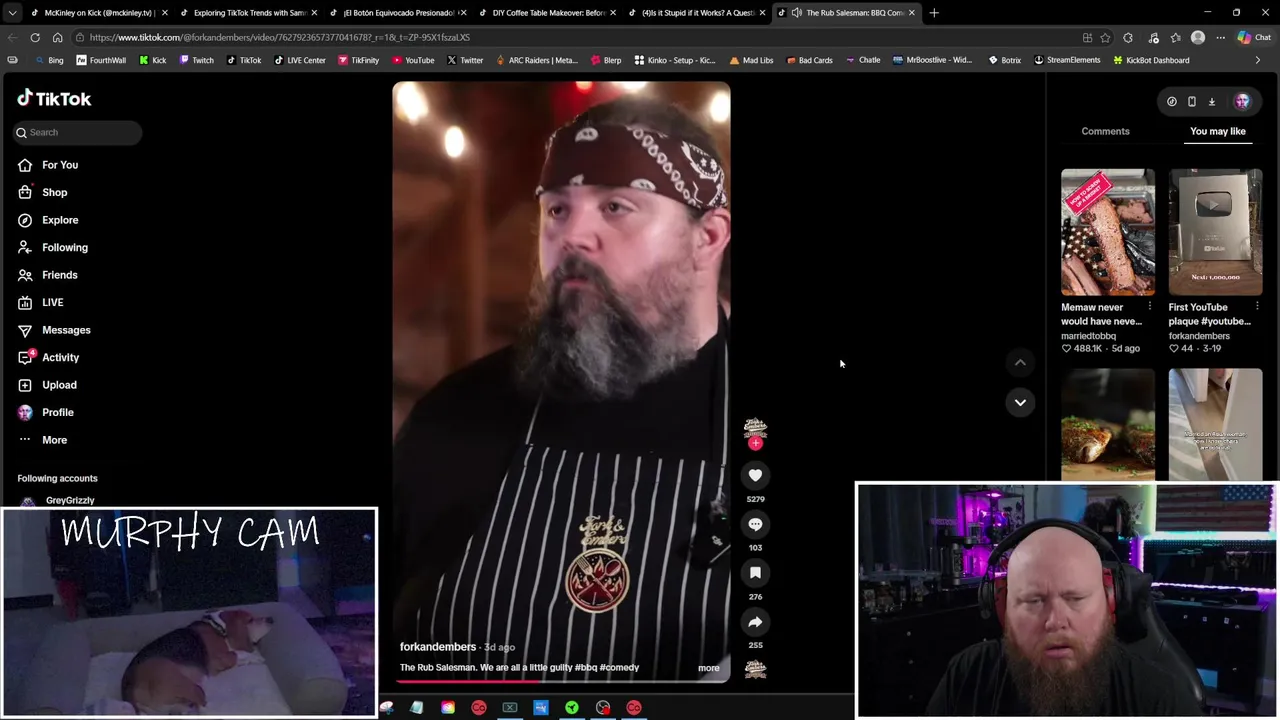
Task: Like the video with the heart icon
Action: point(755,476)
